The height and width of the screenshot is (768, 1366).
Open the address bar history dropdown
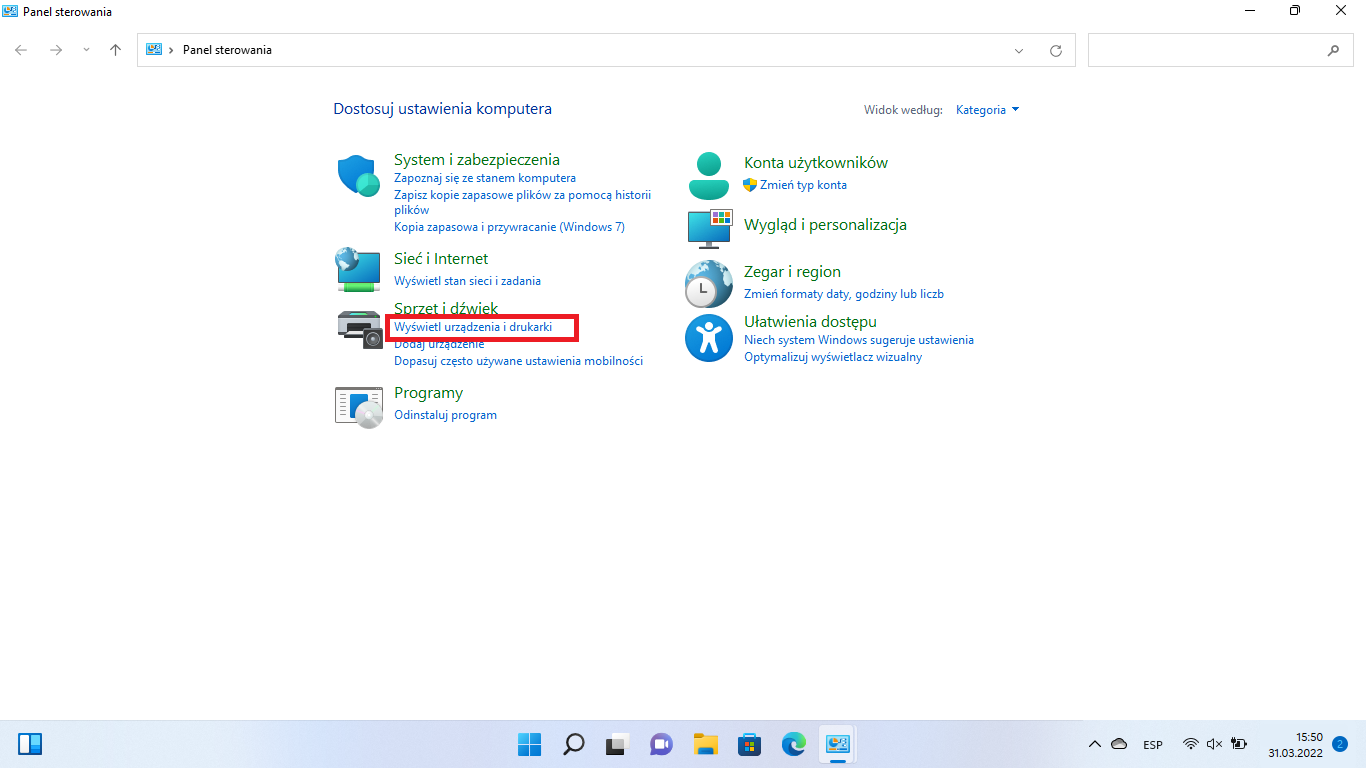tap(1019, 50)
